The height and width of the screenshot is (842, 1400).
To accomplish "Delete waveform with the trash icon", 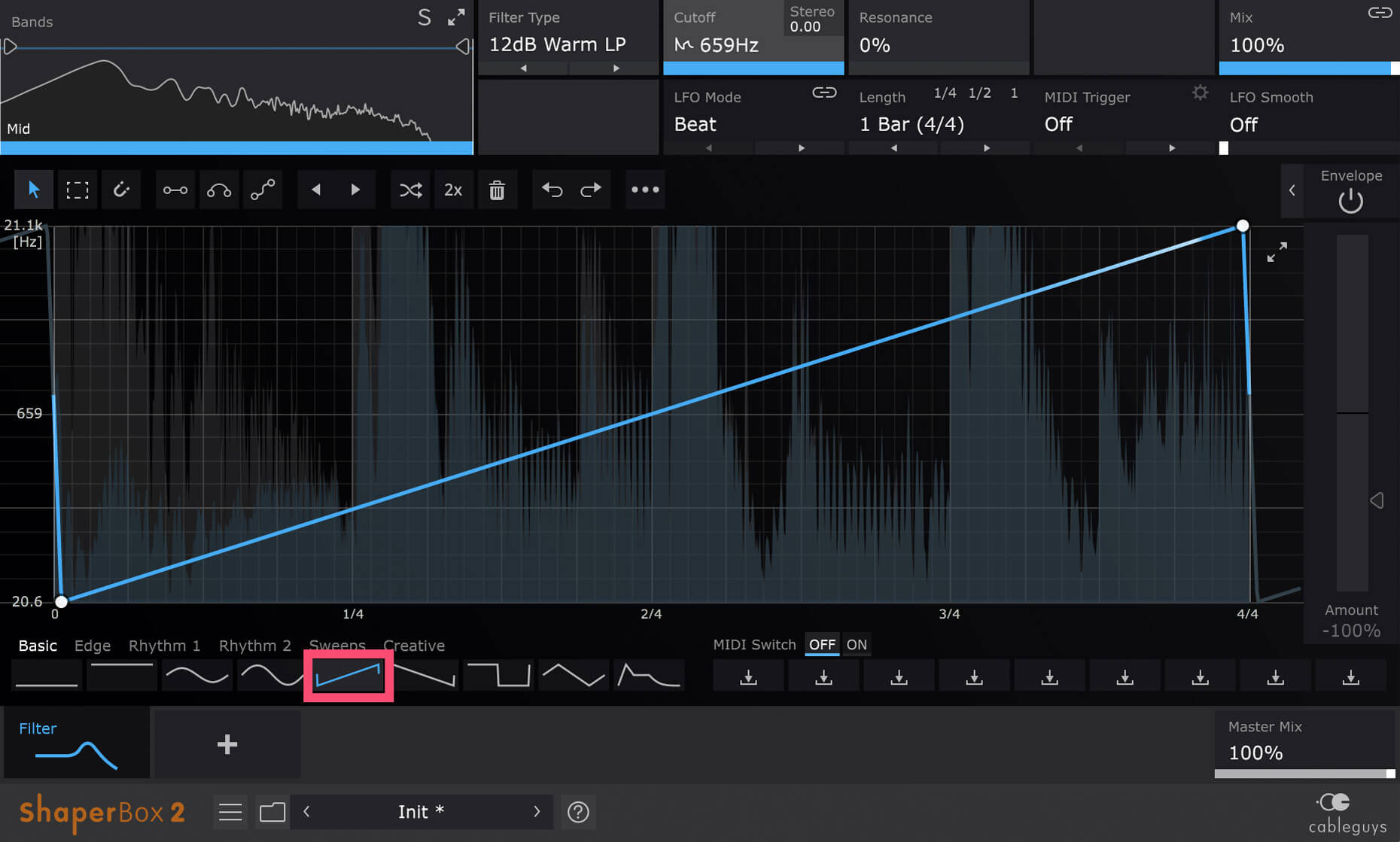I will 497,190.
